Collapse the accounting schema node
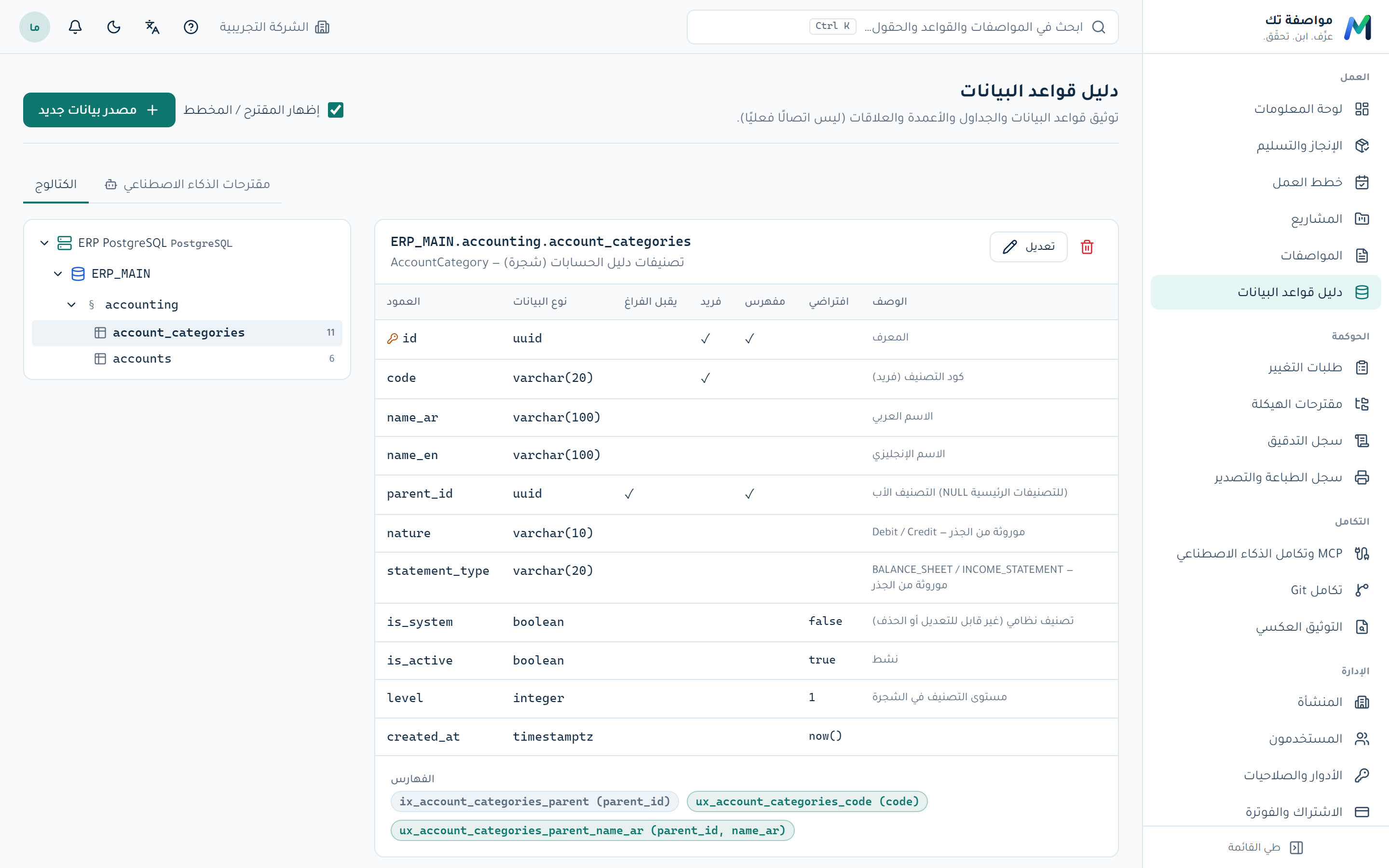Screen dimensions: 1389x868 [x=71, y=305]
